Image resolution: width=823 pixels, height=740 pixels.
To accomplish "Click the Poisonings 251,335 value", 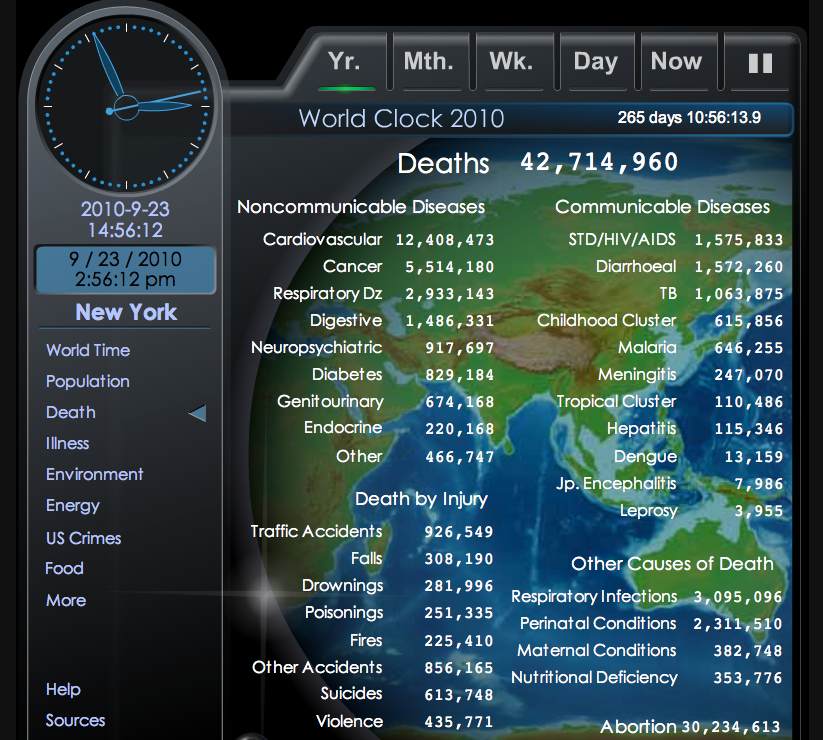I will (459, 613).
